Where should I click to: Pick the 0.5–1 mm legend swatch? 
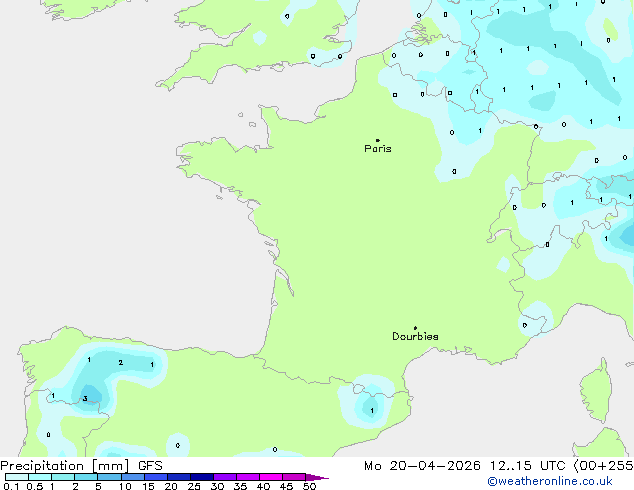click(40, 477)
